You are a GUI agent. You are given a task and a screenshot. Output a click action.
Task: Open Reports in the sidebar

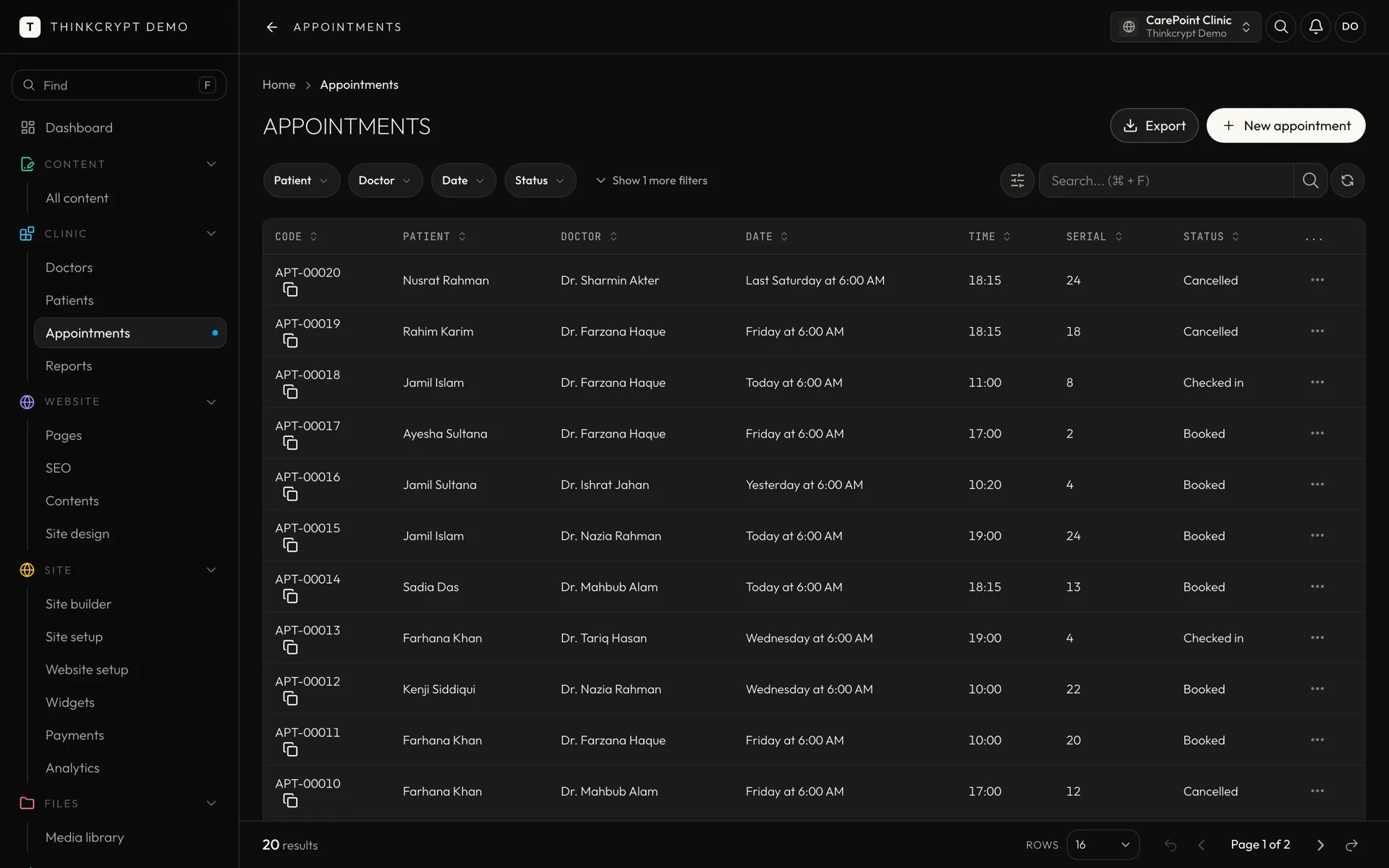[x=69, y=366]
